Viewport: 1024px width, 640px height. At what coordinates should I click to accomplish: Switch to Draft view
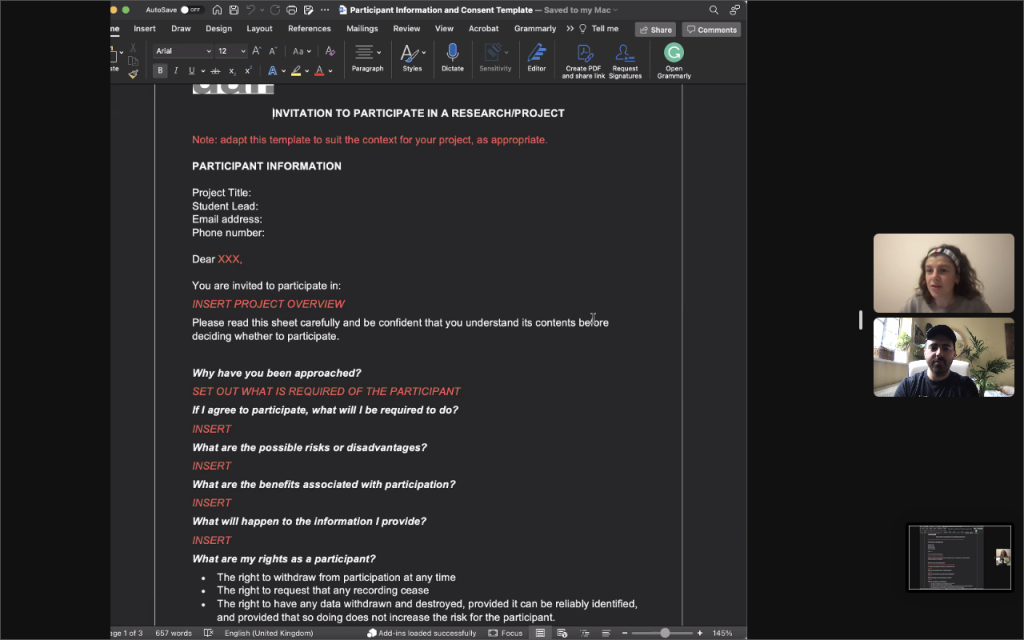point(605,633)
